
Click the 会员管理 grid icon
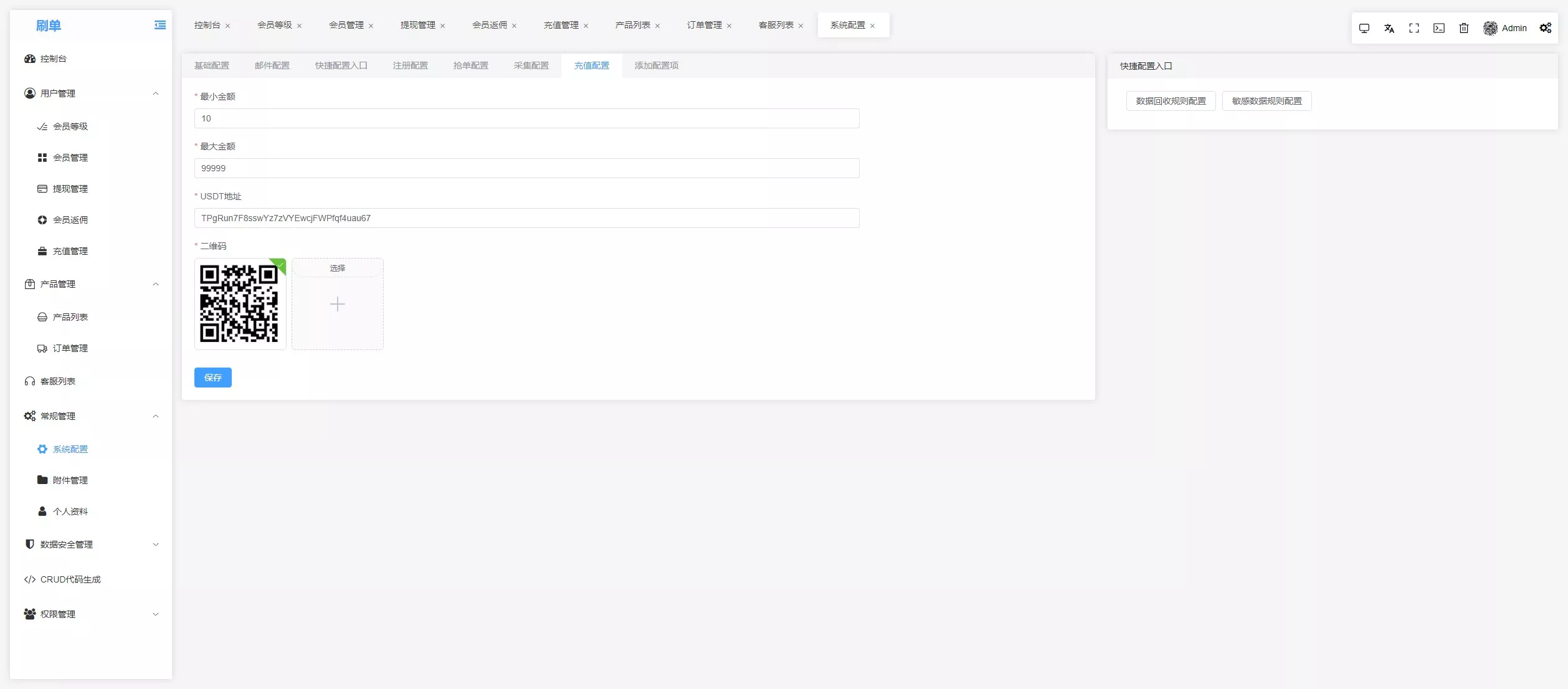click(x=42, y=158)
